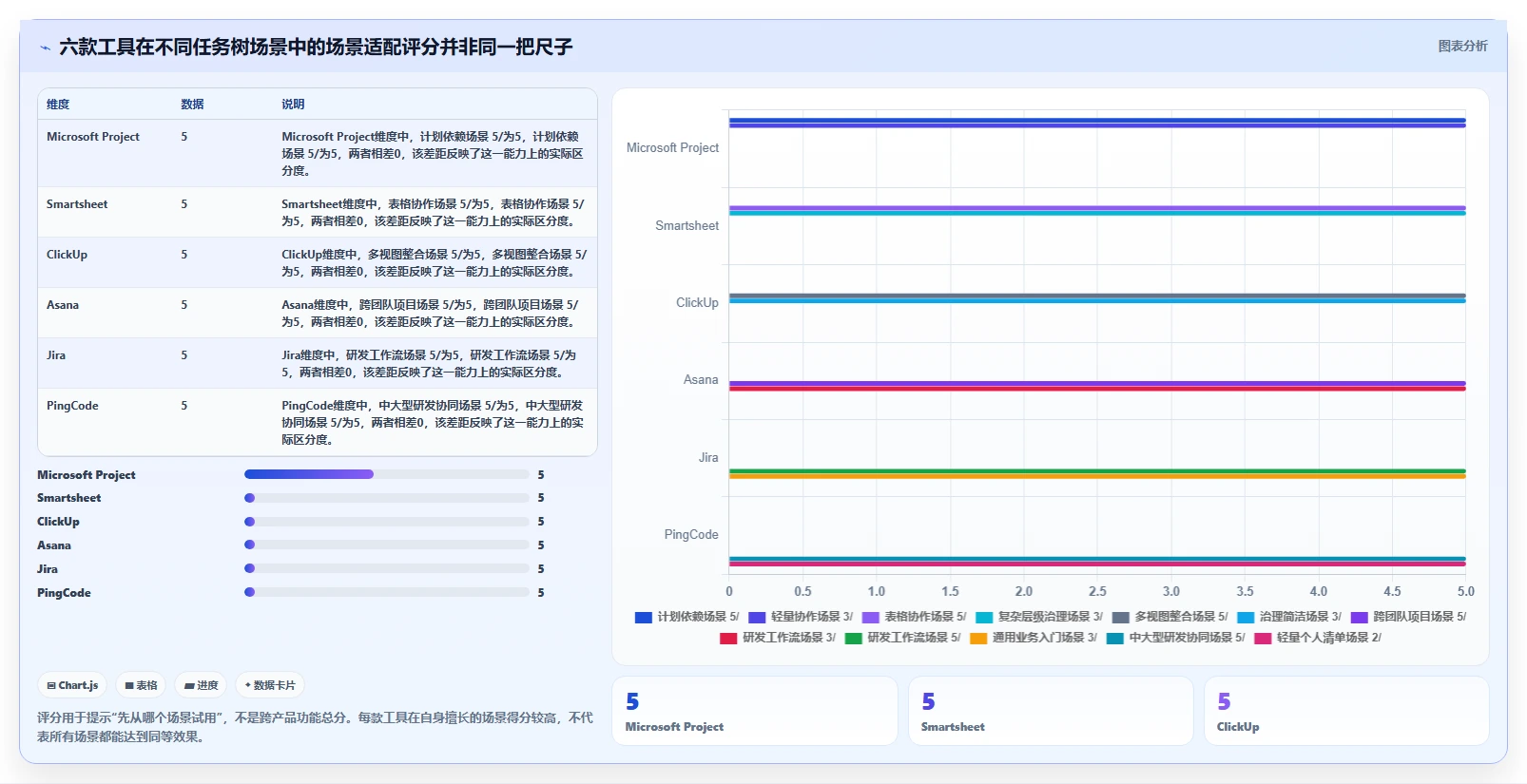Click the 图表分析 label in the header

1462,46
